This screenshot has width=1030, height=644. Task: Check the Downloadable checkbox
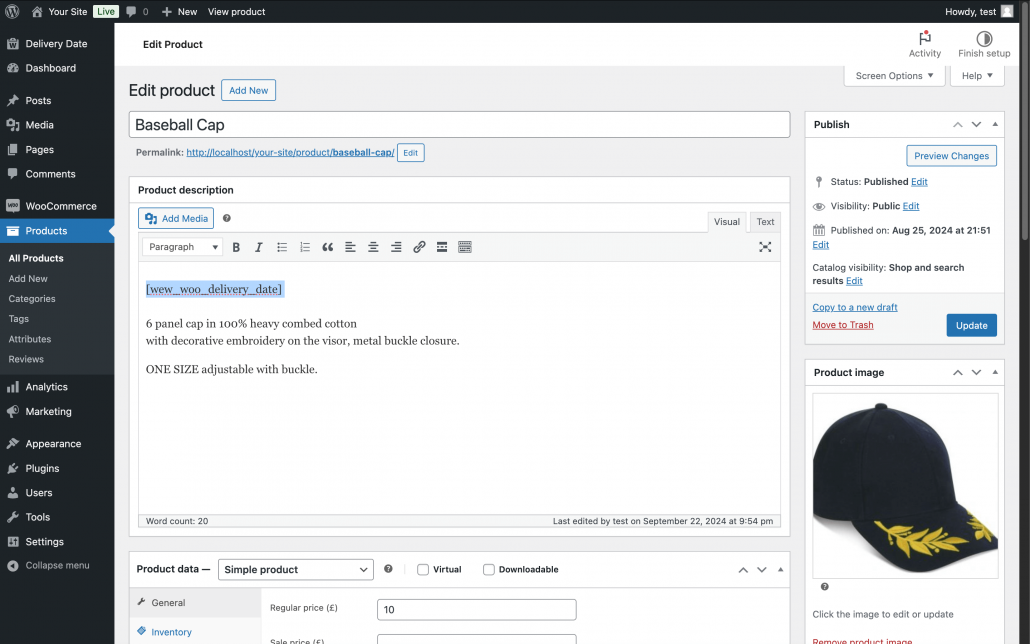489,570
